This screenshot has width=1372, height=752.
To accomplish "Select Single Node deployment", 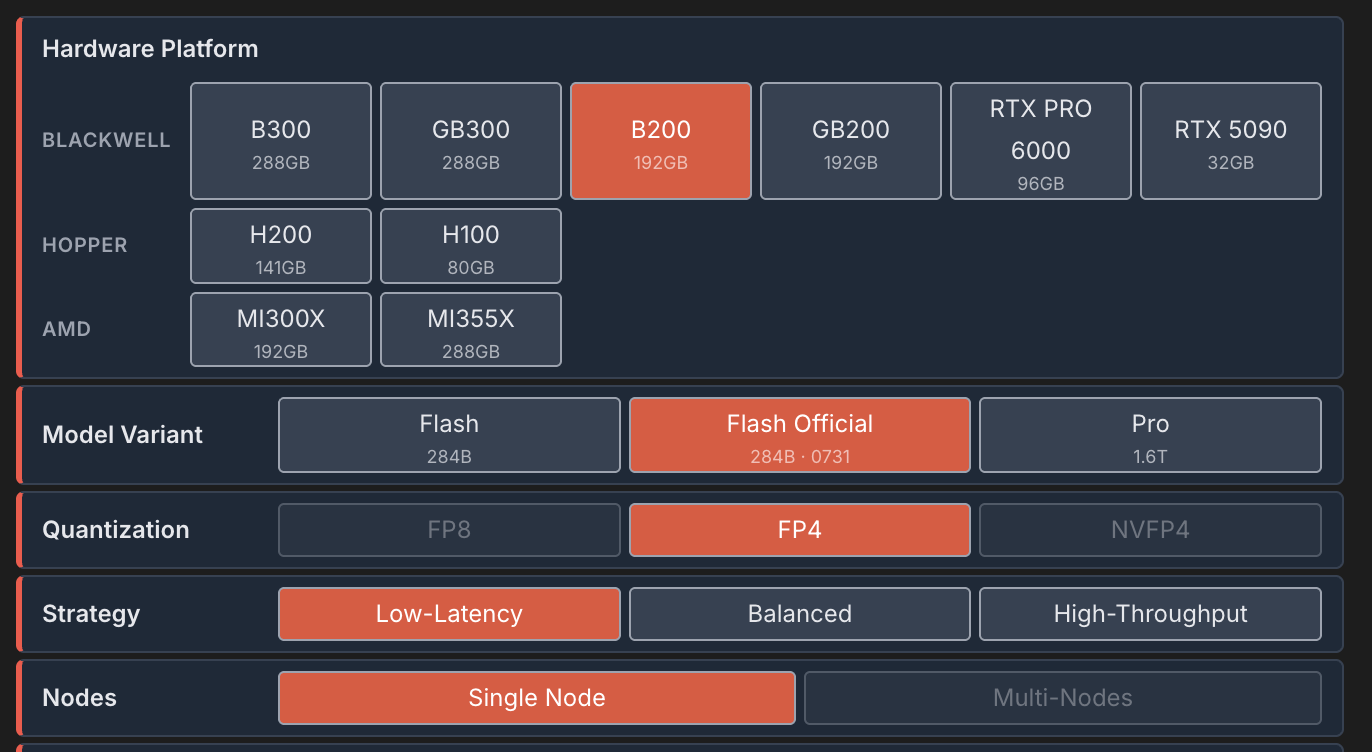I will pyautogui.click(x=537, y=698).
